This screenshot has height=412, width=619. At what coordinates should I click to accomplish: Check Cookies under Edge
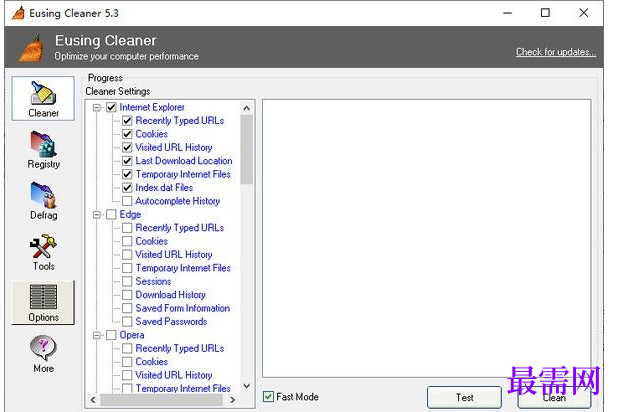click(127, 242)
